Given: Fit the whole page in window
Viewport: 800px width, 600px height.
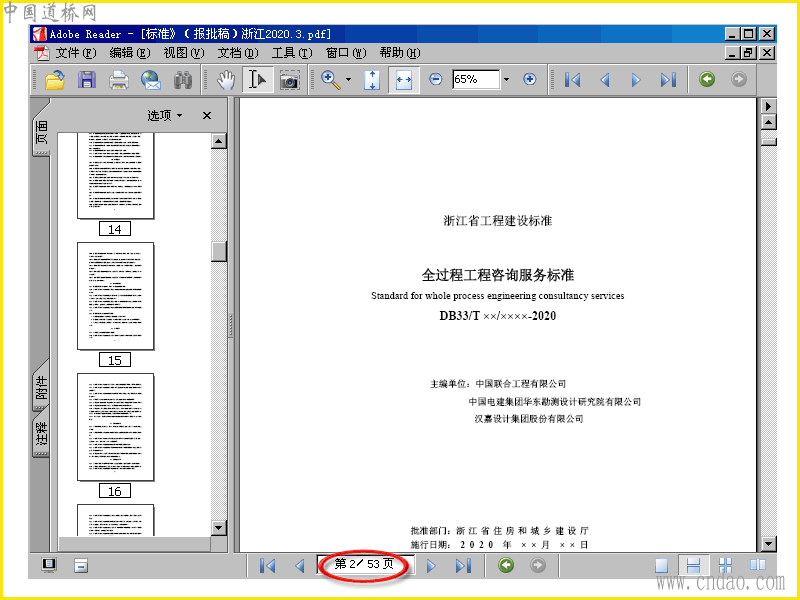Looking at the screenshot, I should click(x=372, y=80).
